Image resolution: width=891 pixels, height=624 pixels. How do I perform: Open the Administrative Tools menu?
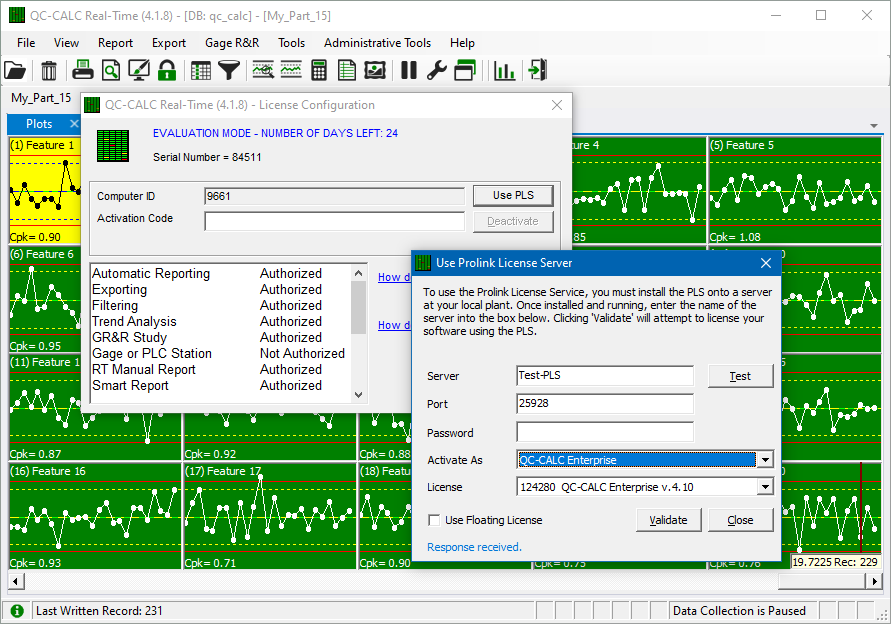pyautogui.click(x=377, y=43)
